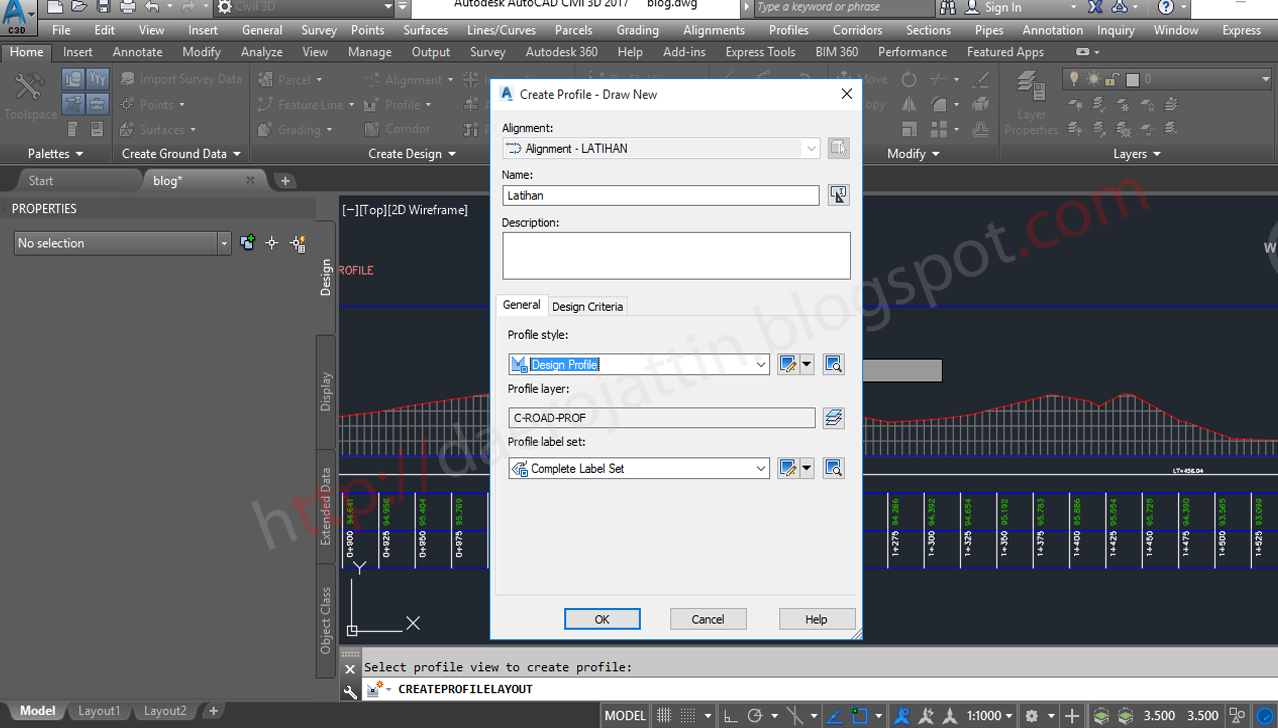Screen dimensions: 1278x728
Task: Open the Profile style picker magnifier icon
Action: [834, 364]
